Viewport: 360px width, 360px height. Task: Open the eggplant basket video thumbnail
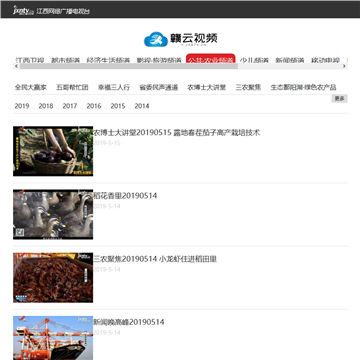(53, 151)
